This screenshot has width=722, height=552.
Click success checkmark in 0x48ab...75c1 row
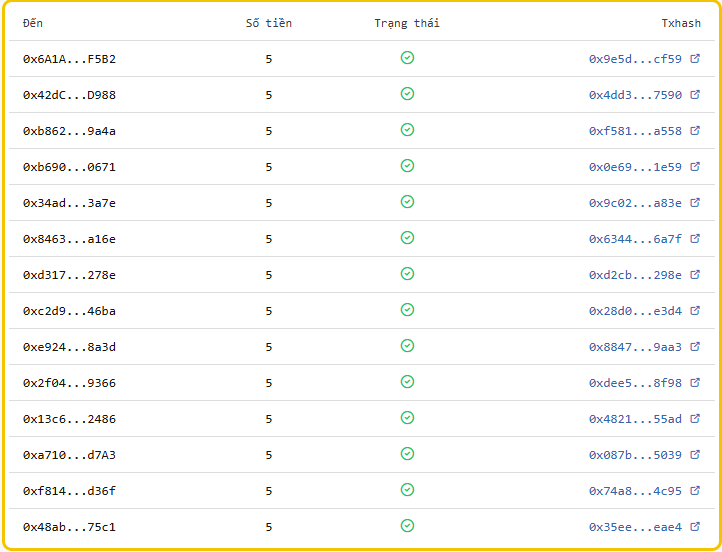click(x=407, y=525)
